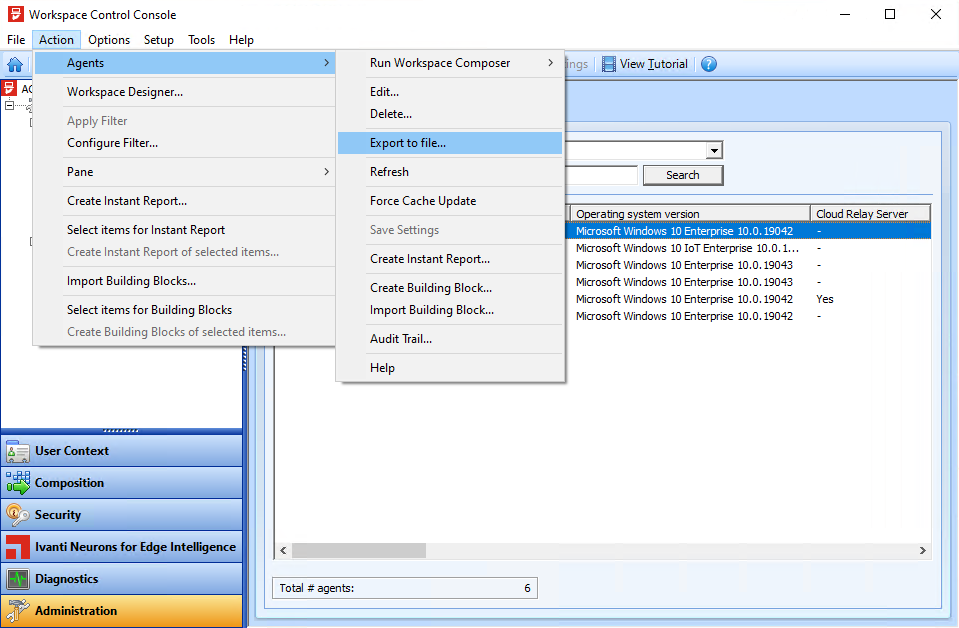Click the Search button

point(683,175)
